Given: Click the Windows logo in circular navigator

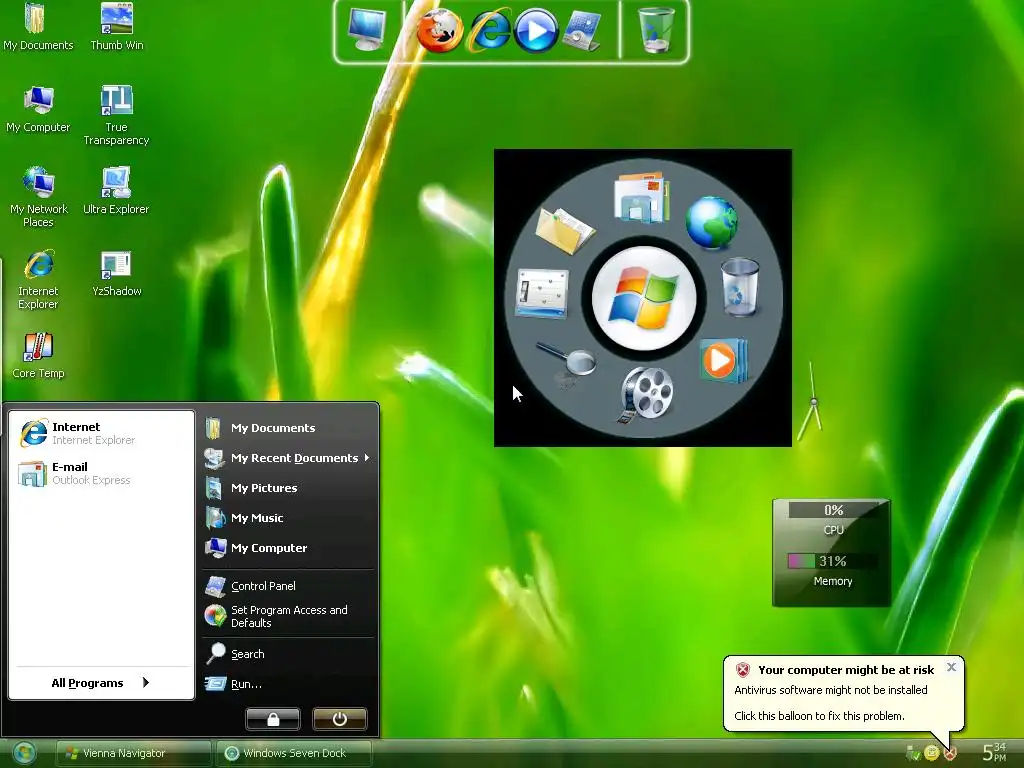Looking at the screenshot, I should 644,298.
